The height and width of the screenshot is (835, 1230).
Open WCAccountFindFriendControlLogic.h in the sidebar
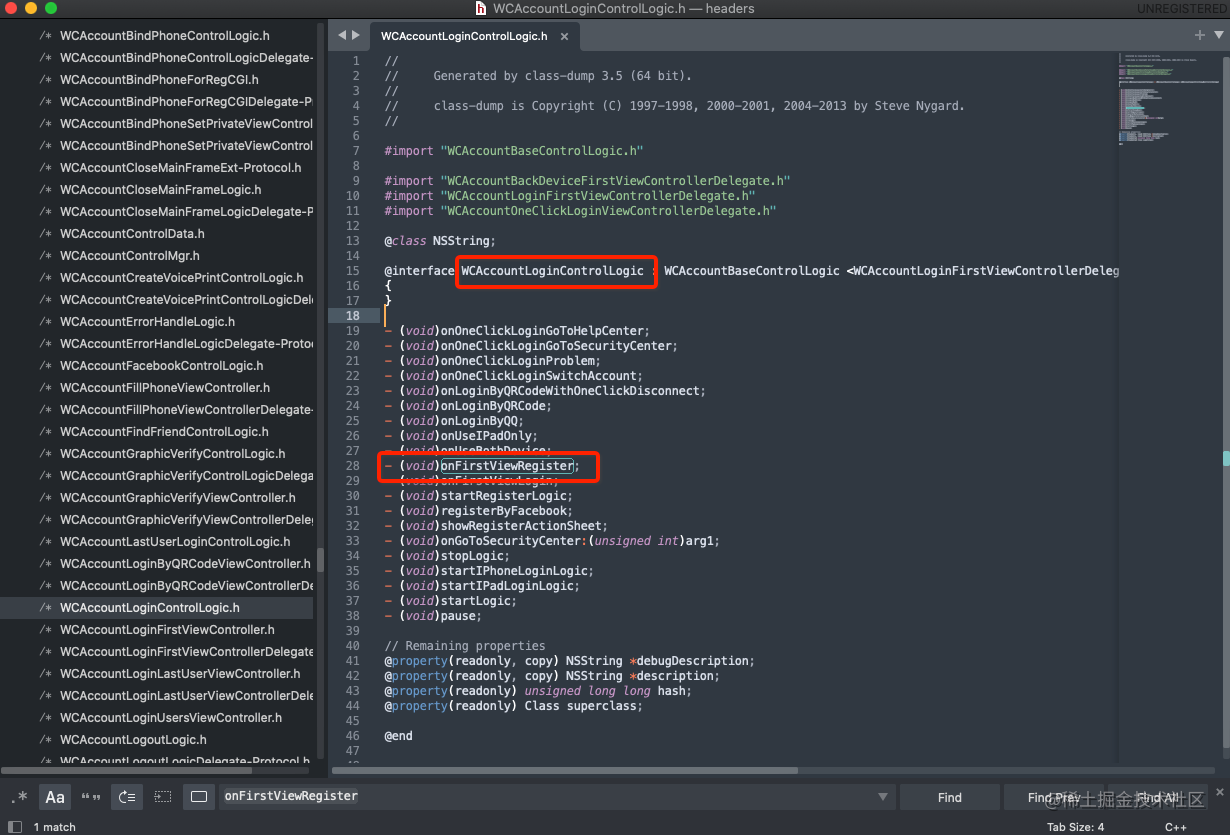tap(164, 432)
